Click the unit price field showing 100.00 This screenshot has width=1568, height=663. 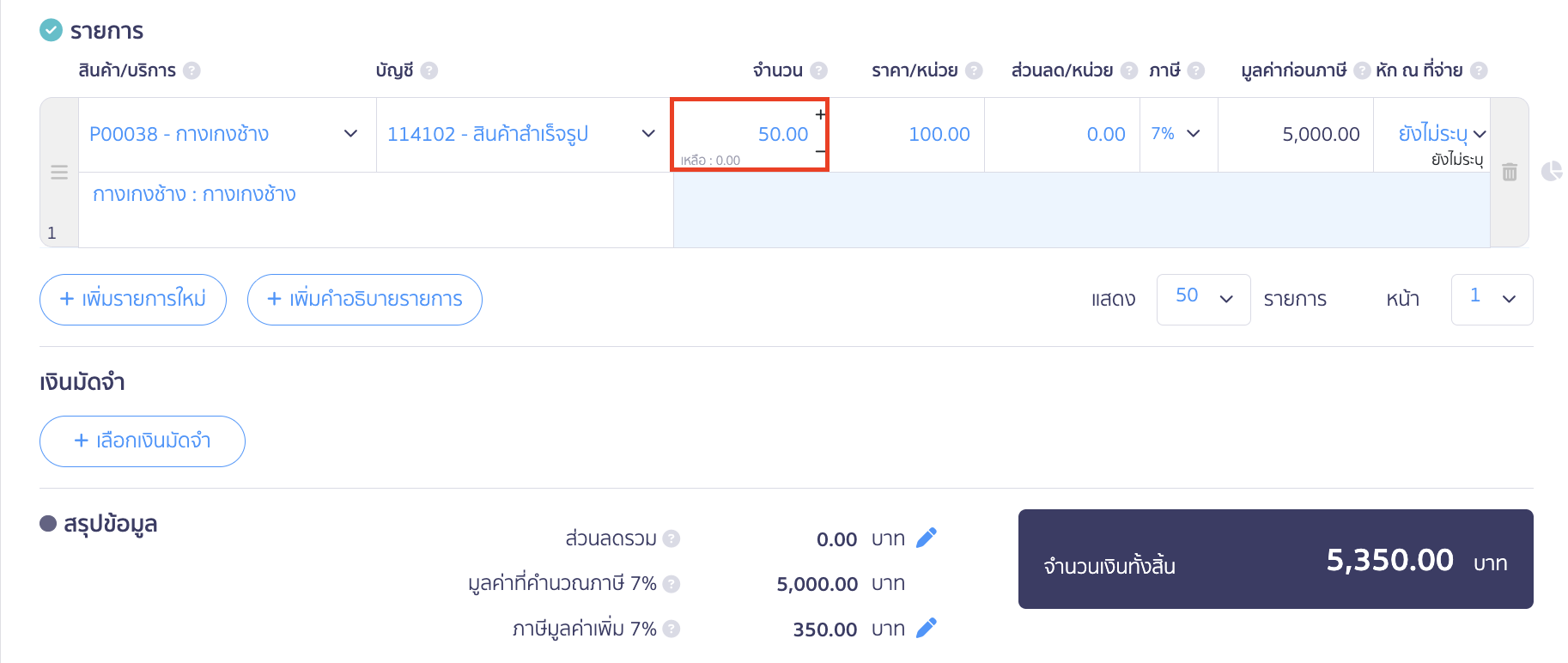click(x=939, y=134)
